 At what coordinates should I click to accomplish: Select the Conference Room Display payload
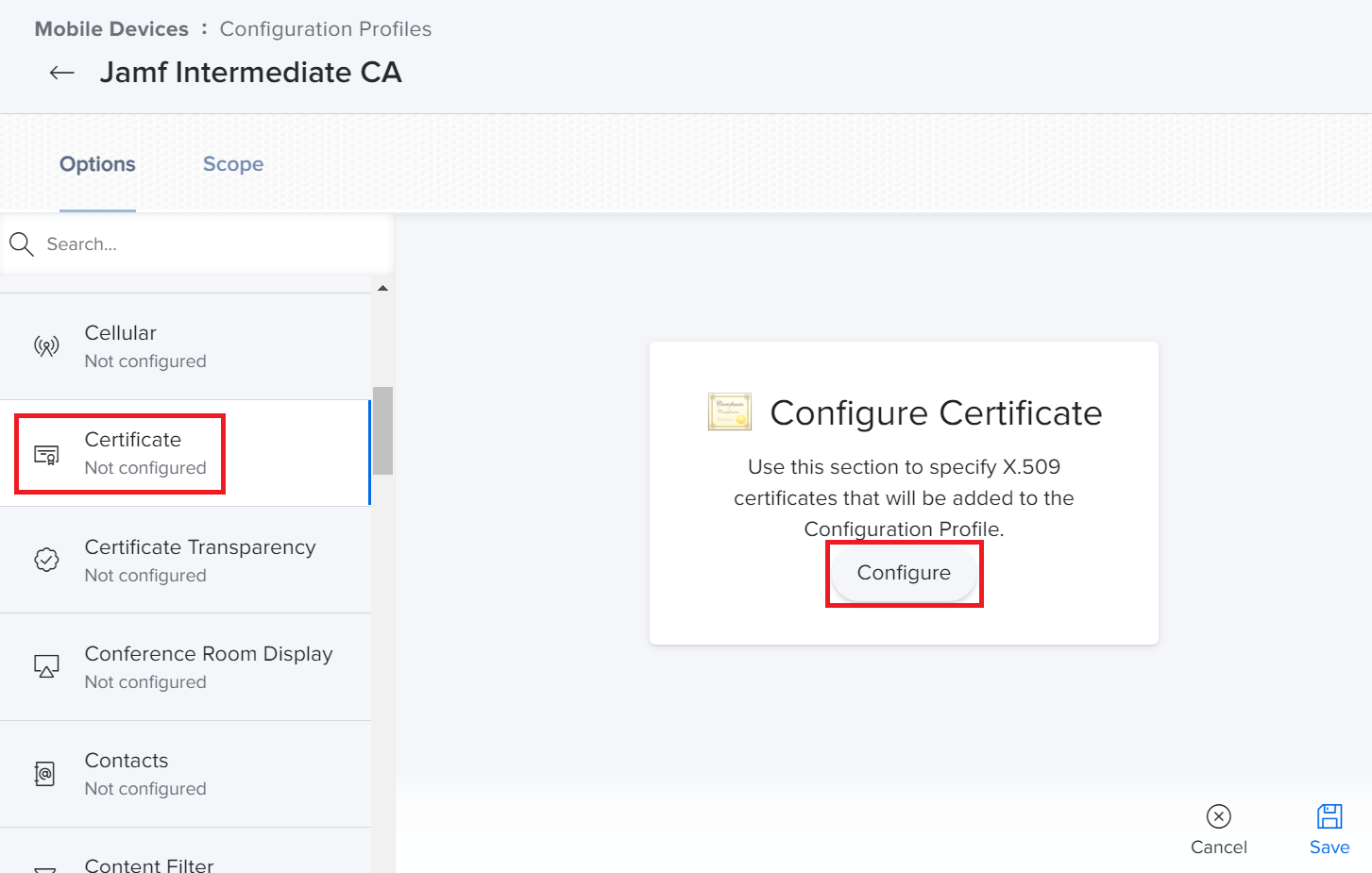pyautogui.click(x=185, y=667)
